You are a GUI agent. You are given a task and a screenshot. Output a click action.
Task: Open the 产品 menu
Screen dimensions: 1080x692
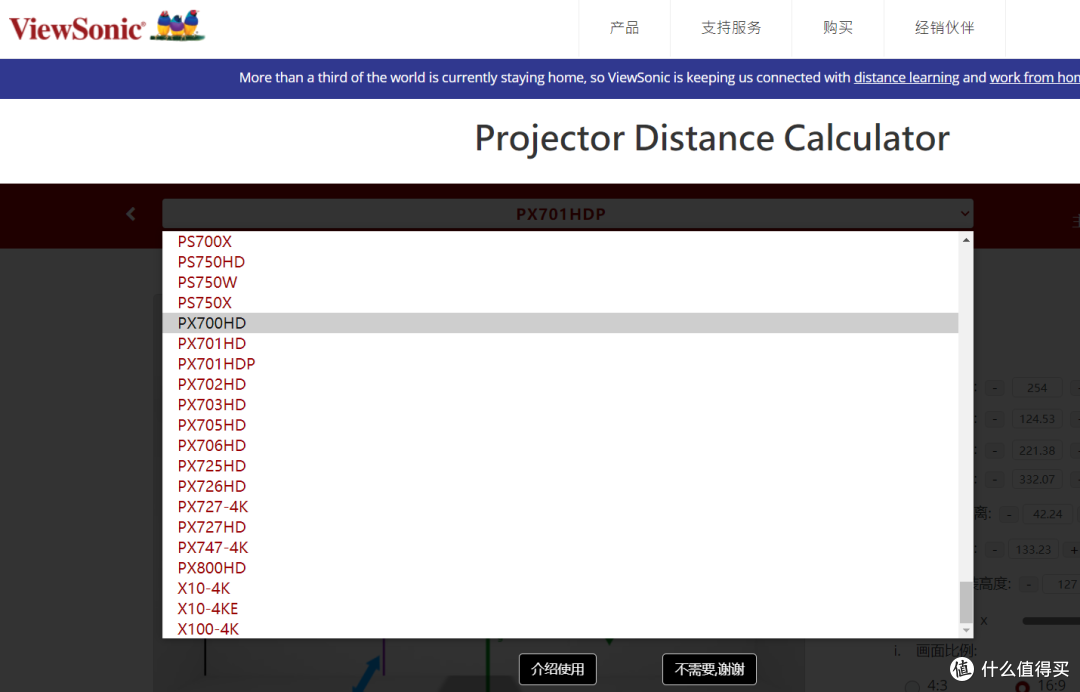point(624,28)
